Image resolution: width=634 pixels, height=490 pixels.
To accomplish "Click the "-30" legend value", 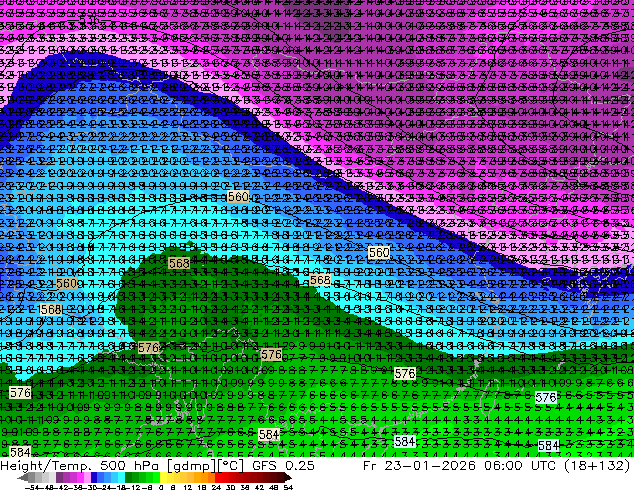I will tap(90, 487).
